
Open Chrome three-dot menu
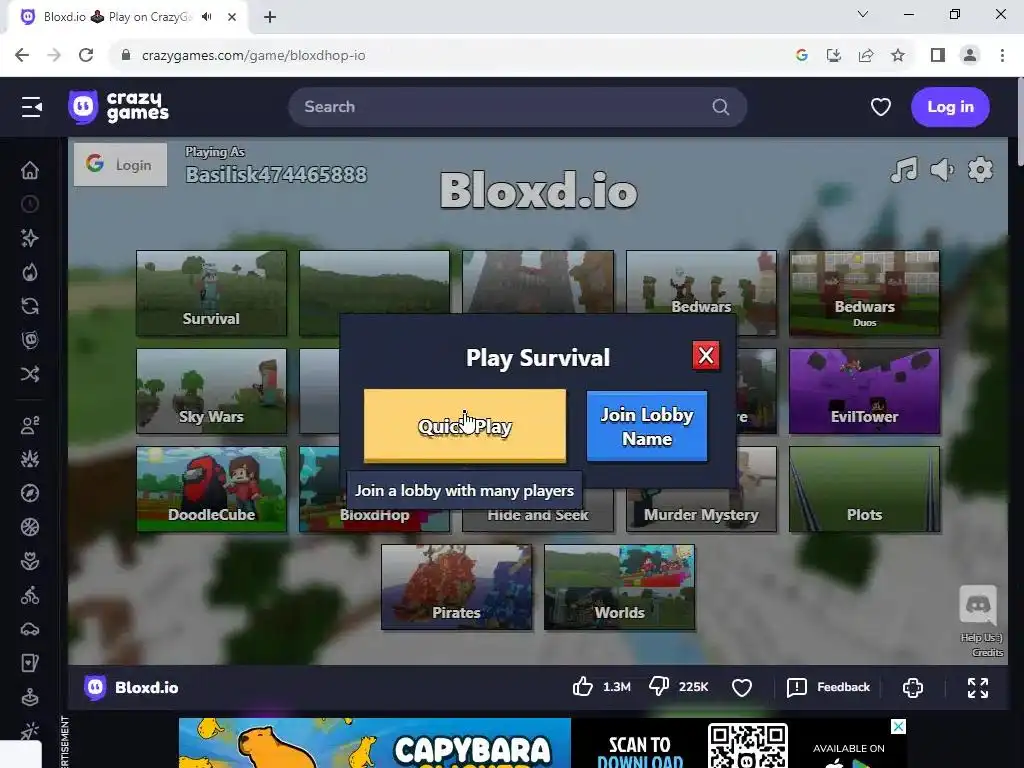[1002, 56]
